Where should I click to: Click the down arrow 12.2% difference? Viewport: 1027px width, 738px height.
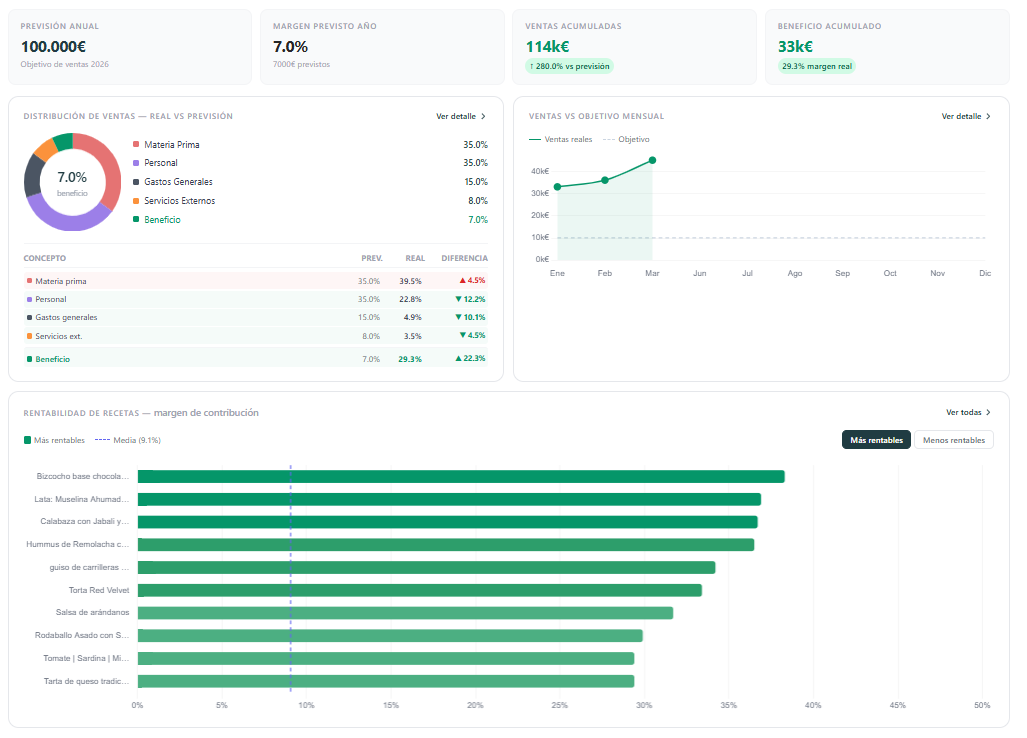point(470,299)
